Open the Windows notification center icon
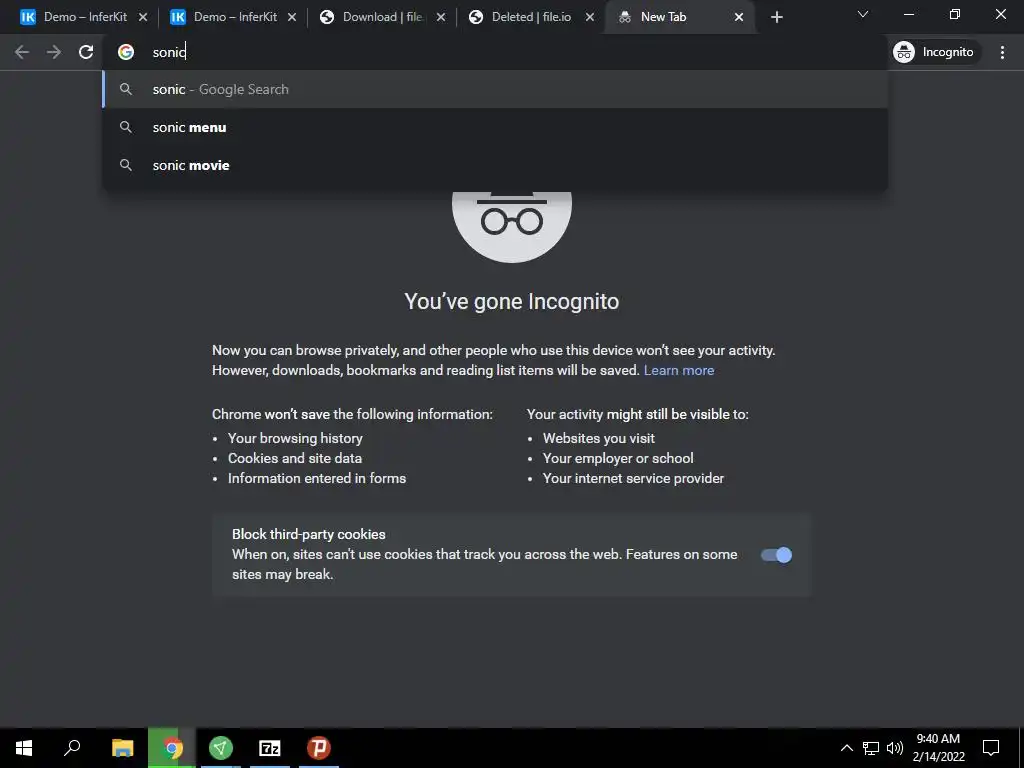Screen dimensions: 1024x768 coord(991,748)
